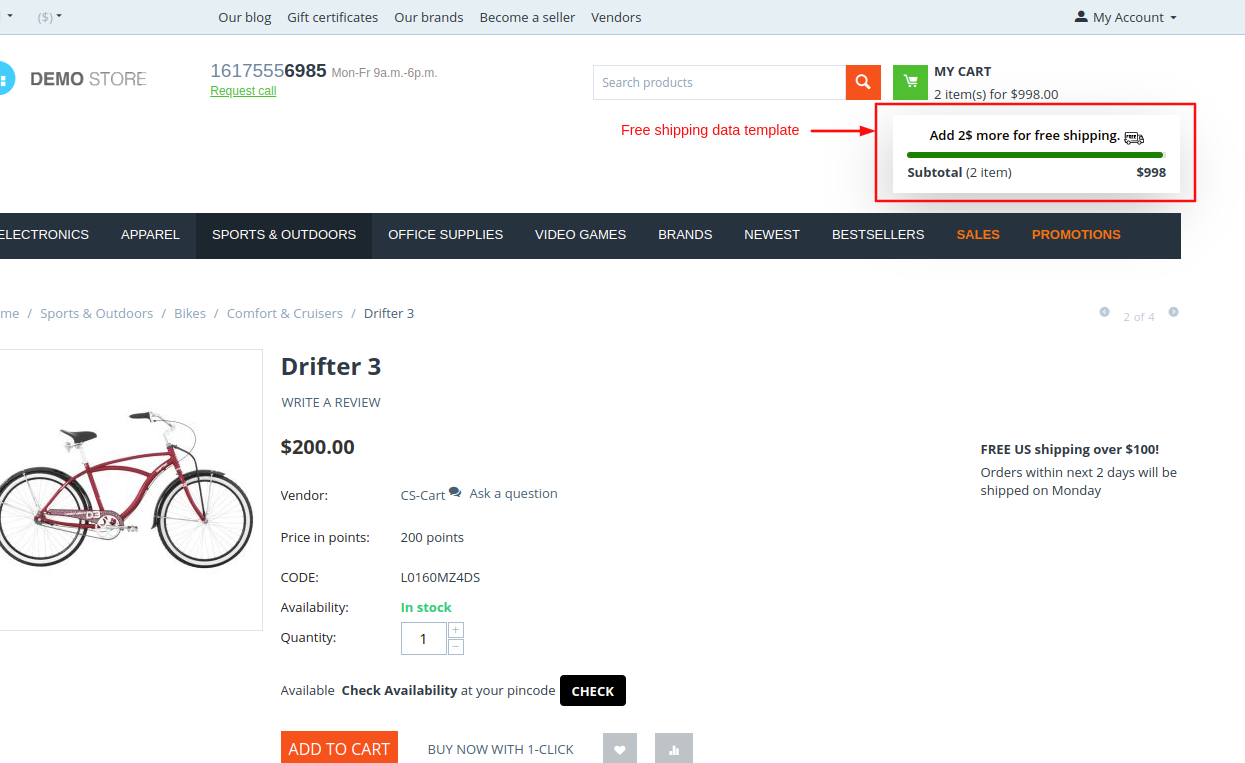Click the Search products field
The height and width of the screenshot is (763, 1245).
(x=719, y=82)
